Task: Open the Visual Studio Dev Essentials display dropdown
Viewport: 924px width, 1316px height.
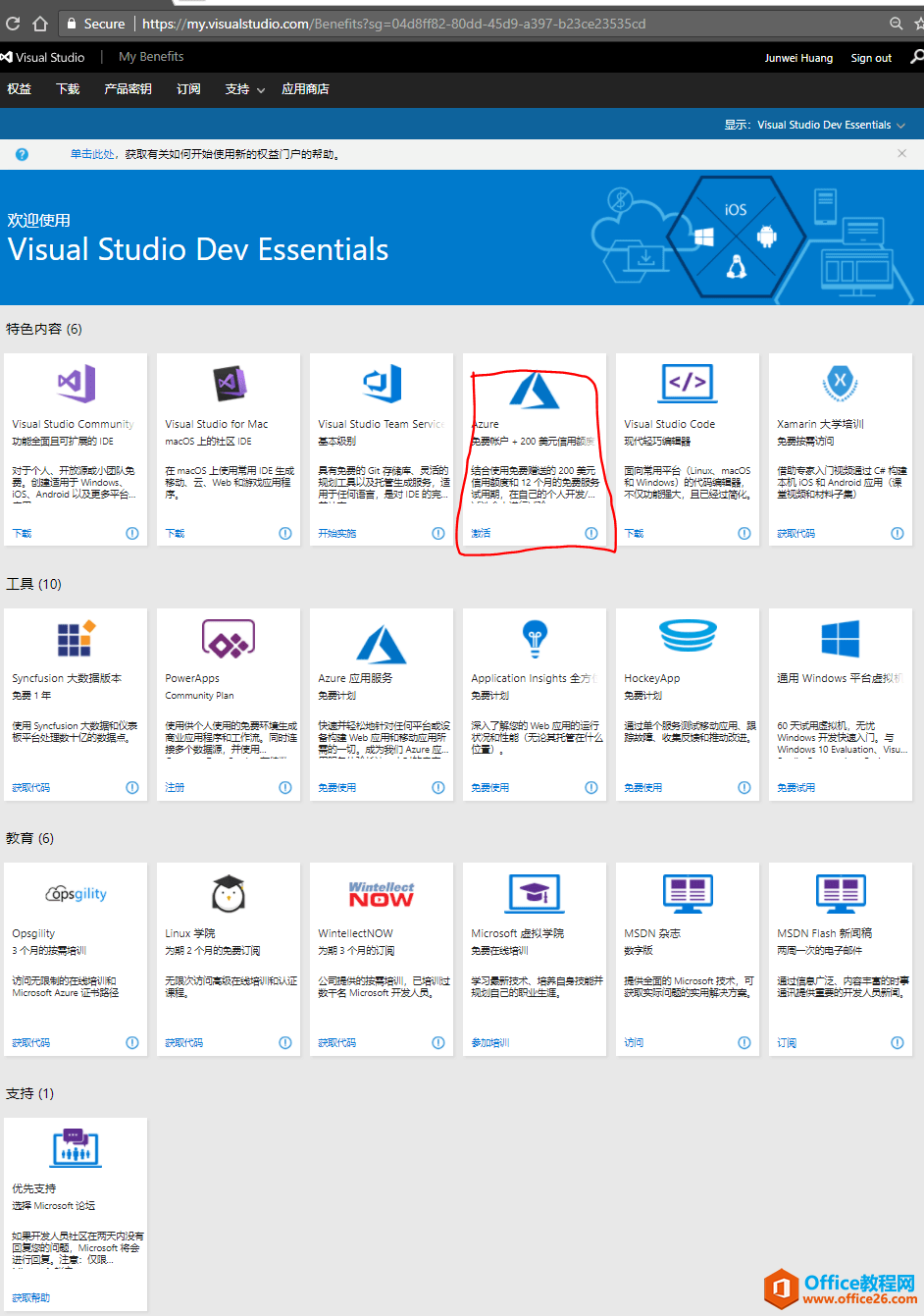Action: pyautogui.click(x=830, y=125)
